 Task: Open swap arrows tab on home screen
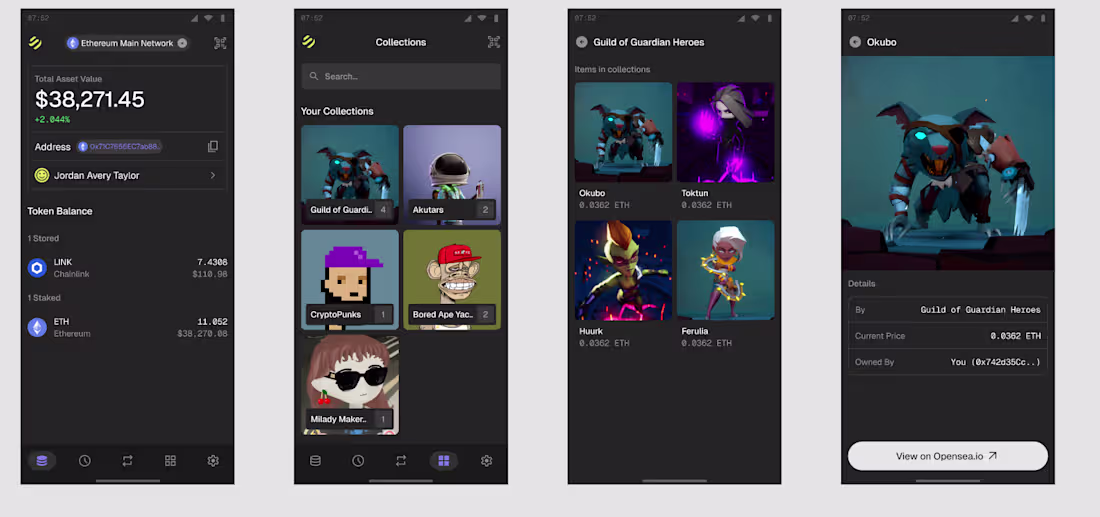(x=127, y=461)
